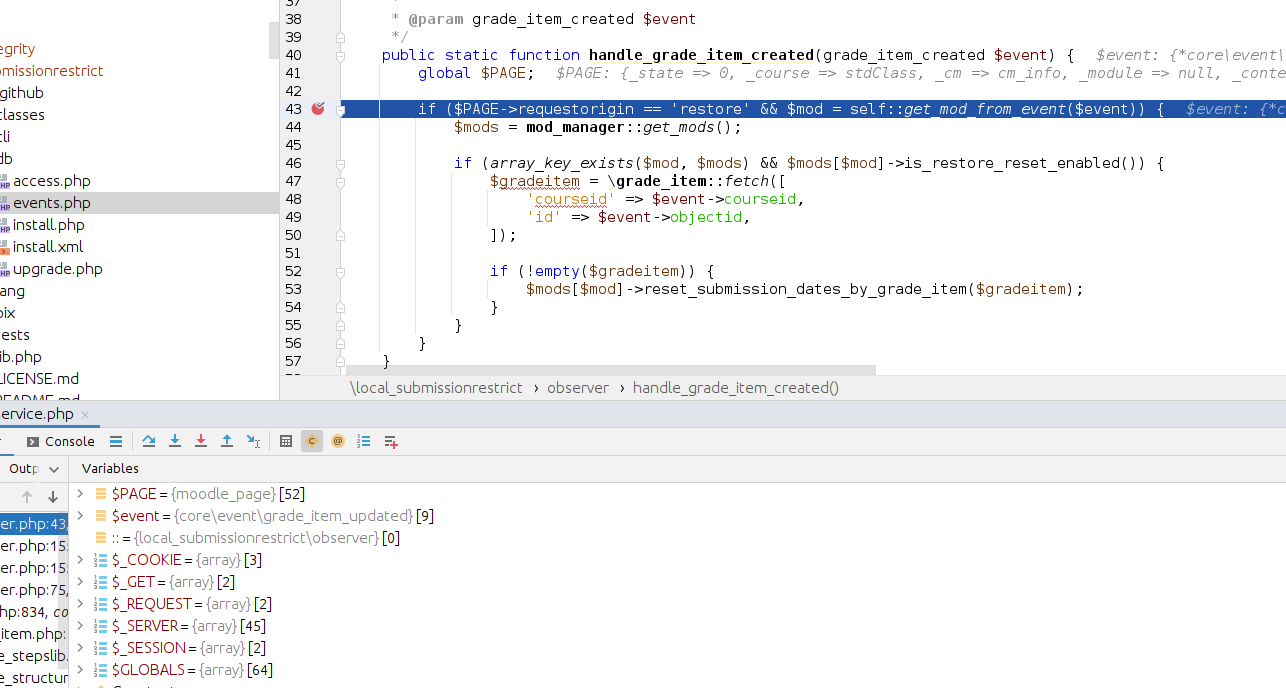This screenshot has height=688, width=1286.
Task: Click the handle_grade_item_created() breadcrumb
Action: (736, 388)
